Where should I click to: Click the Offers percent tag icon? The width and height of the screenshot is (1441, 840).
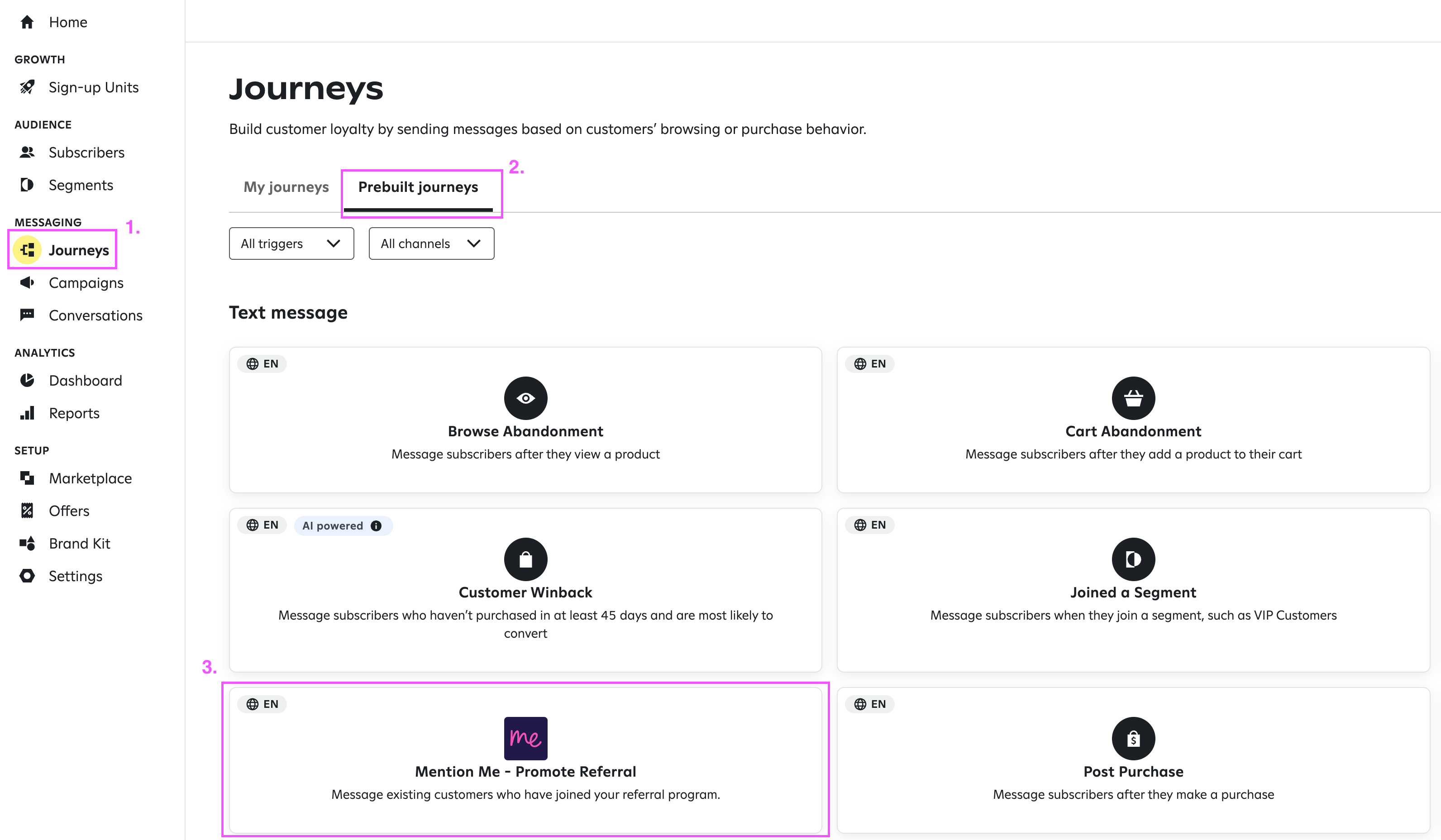click(x=27, y=511)
